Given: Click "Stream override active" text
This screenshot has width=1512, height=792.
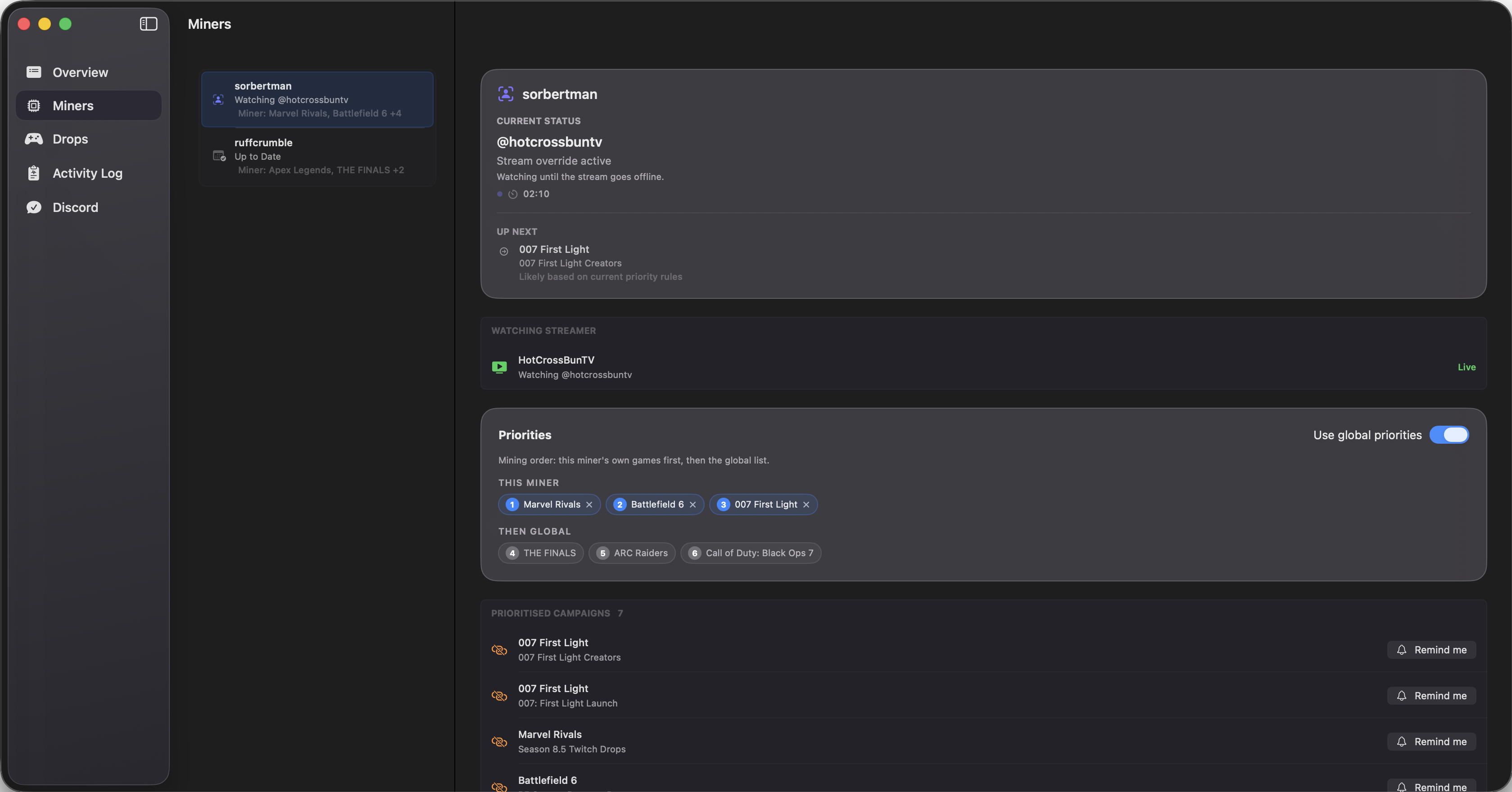Looking at the screenshot, I should [553, 161].
